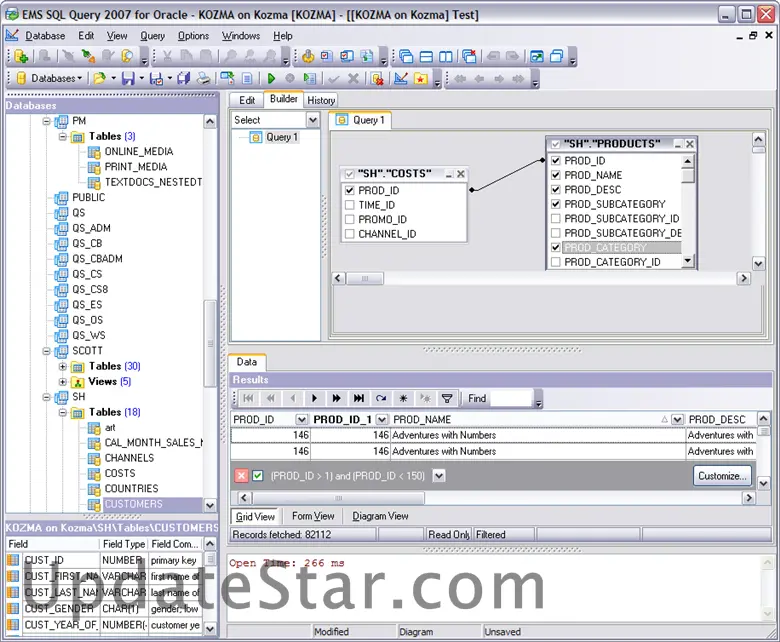This screenshot has width=780, height=642.
Task: Click the Last Record button in Results
Action: tap(358, 398)
